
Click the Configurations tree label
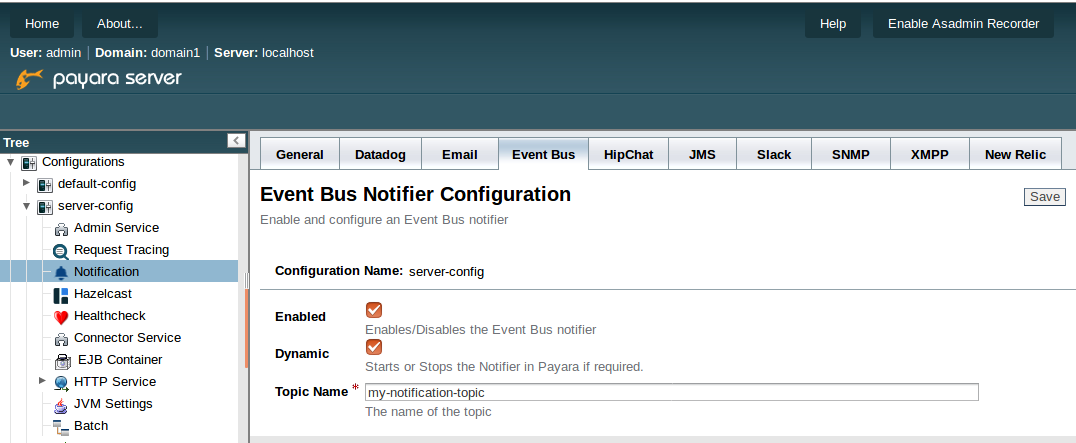[x=83, y=162]
